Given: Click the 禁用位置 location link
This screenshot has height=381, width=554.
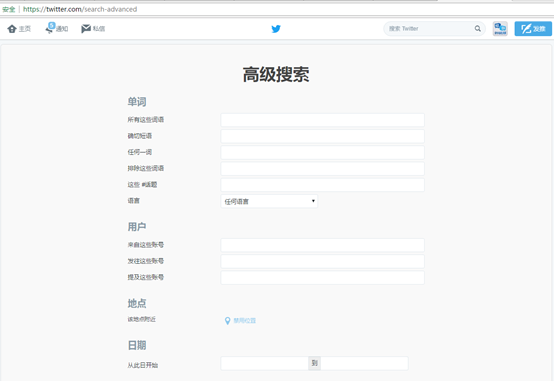Looking at the screenshot, I should point(244,321).
